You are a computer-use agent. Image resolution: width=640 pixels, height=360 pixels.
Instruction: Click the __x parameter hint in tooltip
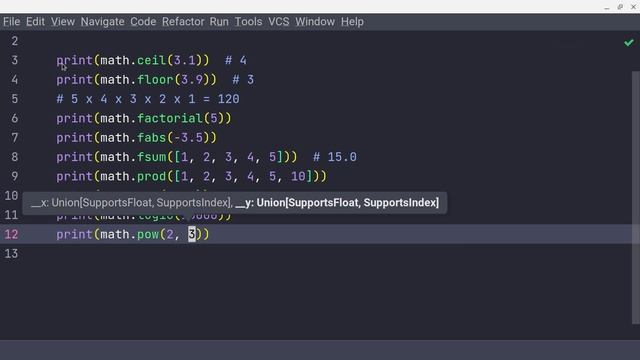(131, 202)
